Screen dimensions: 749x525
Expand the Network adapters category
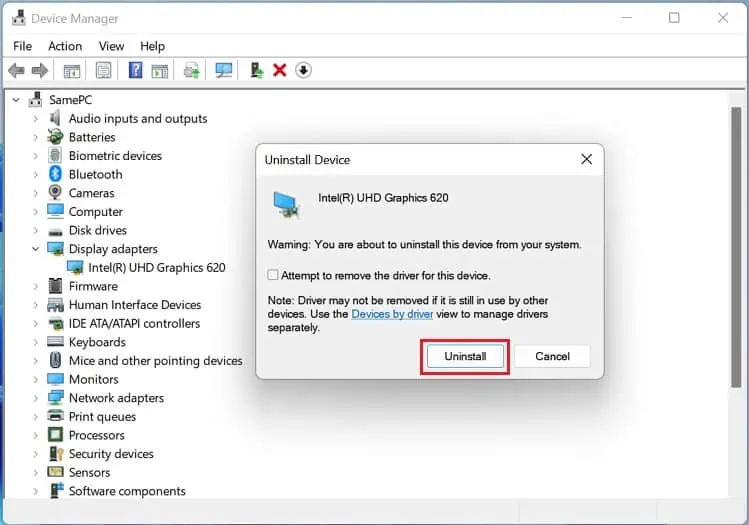tap(36, 398)
